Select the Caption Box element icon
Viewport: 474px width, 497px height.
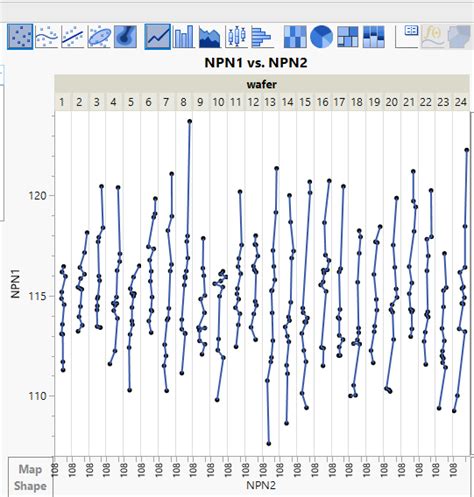407,36
